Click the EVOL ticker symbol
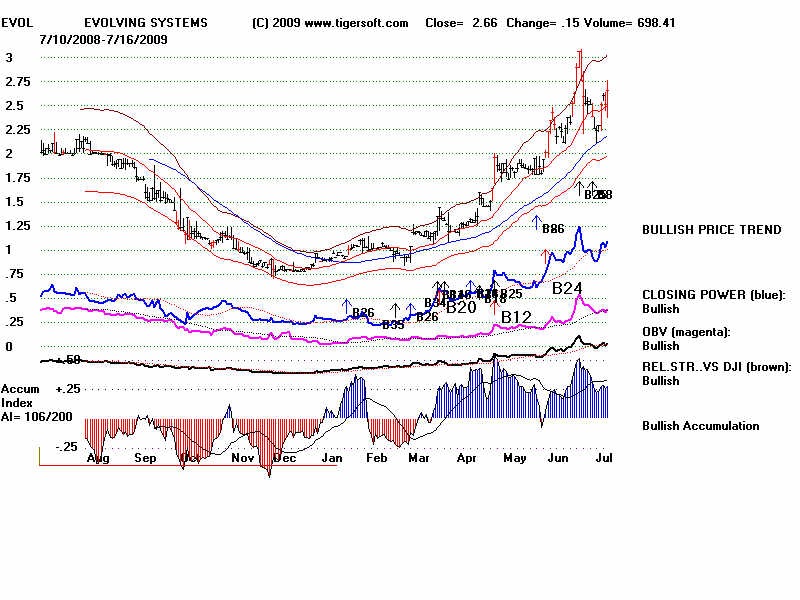This screenshot has width=800, height=600. pos(20,23)
